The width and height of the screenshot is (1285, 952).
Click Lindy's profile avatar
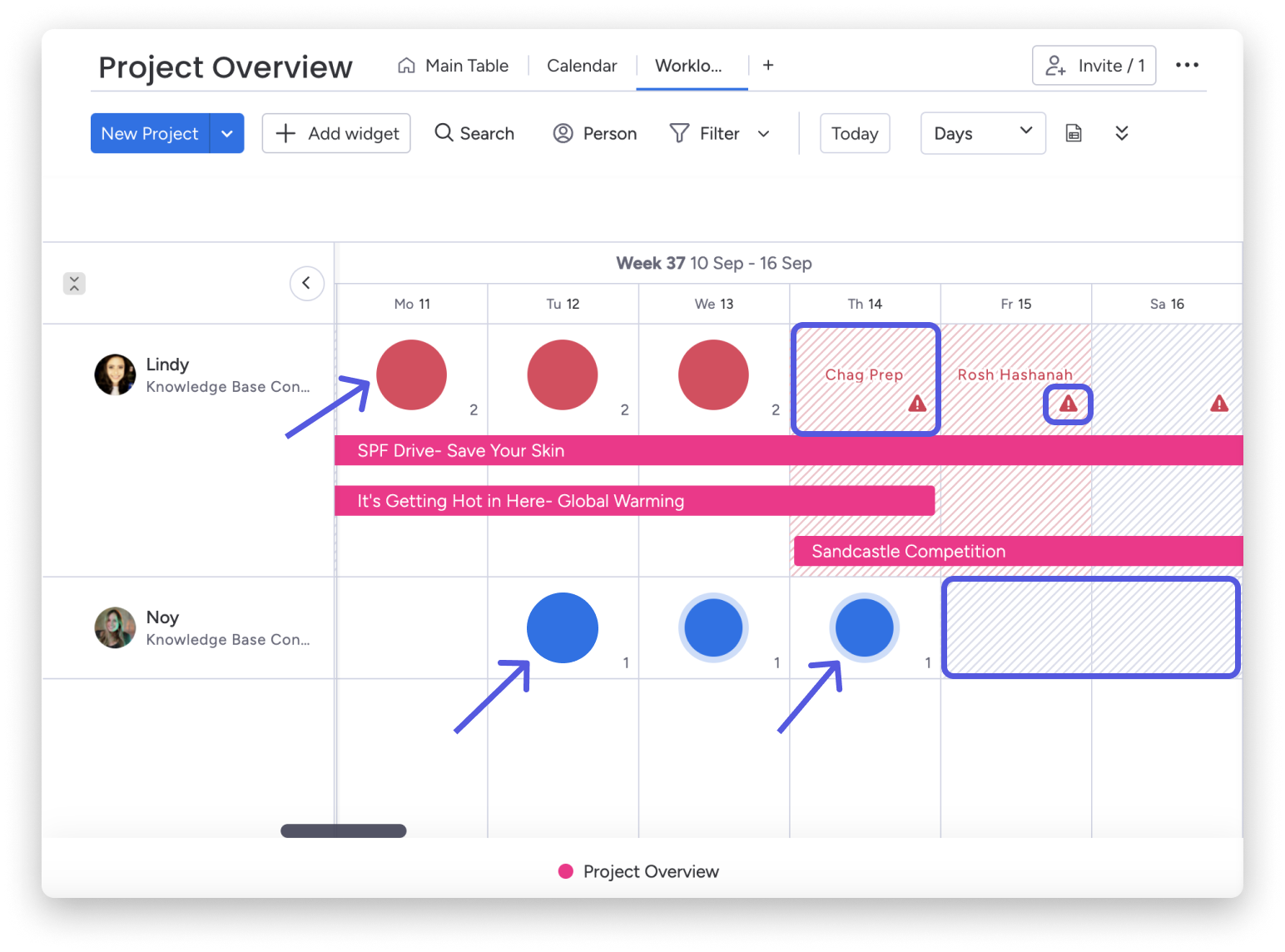pos(115,374)
